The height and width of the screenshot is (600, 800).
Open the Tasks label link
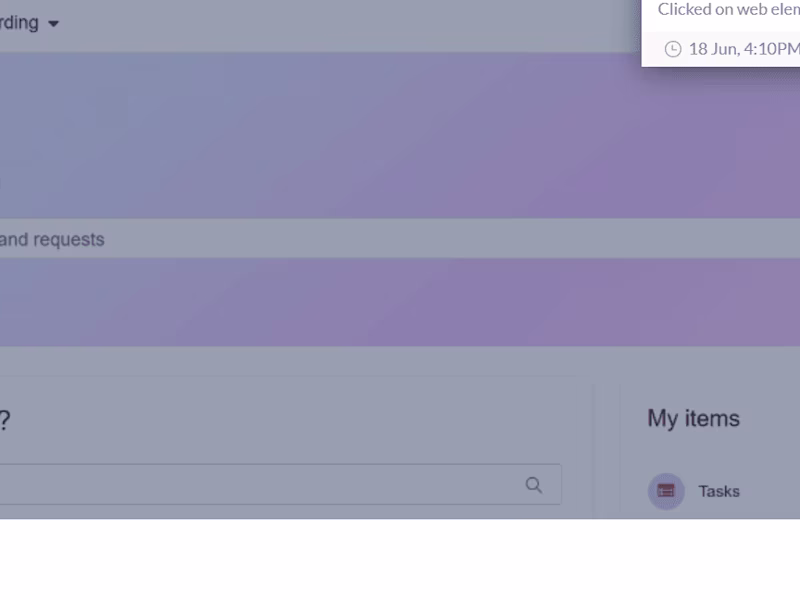click(719, 491)
